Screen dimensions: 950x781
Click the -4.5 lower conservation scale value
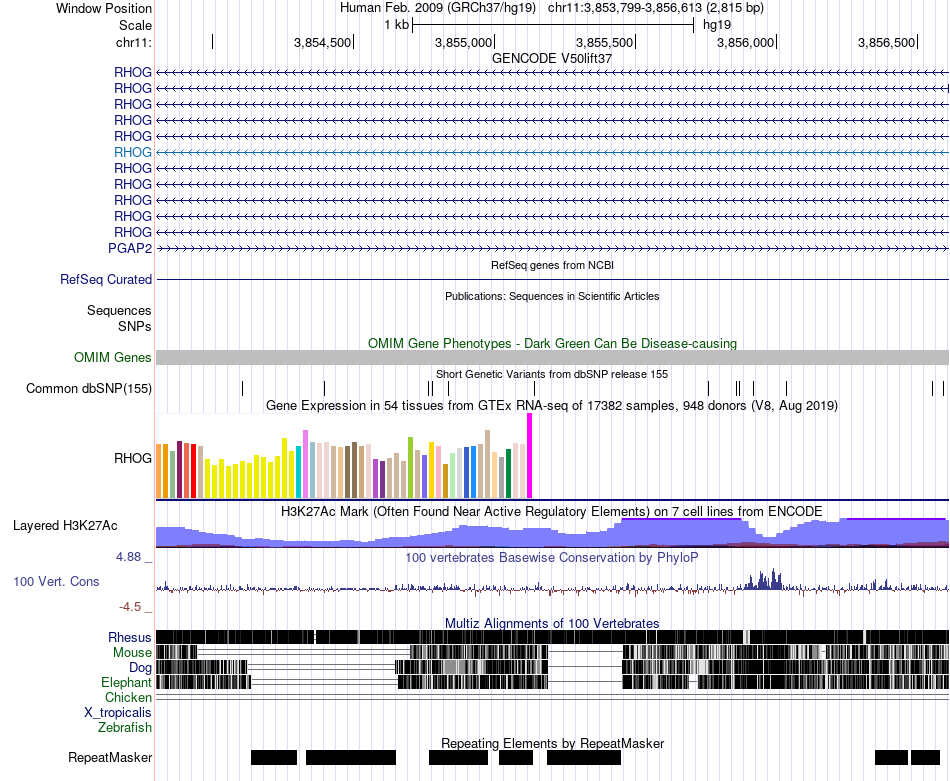coord(130,607)
